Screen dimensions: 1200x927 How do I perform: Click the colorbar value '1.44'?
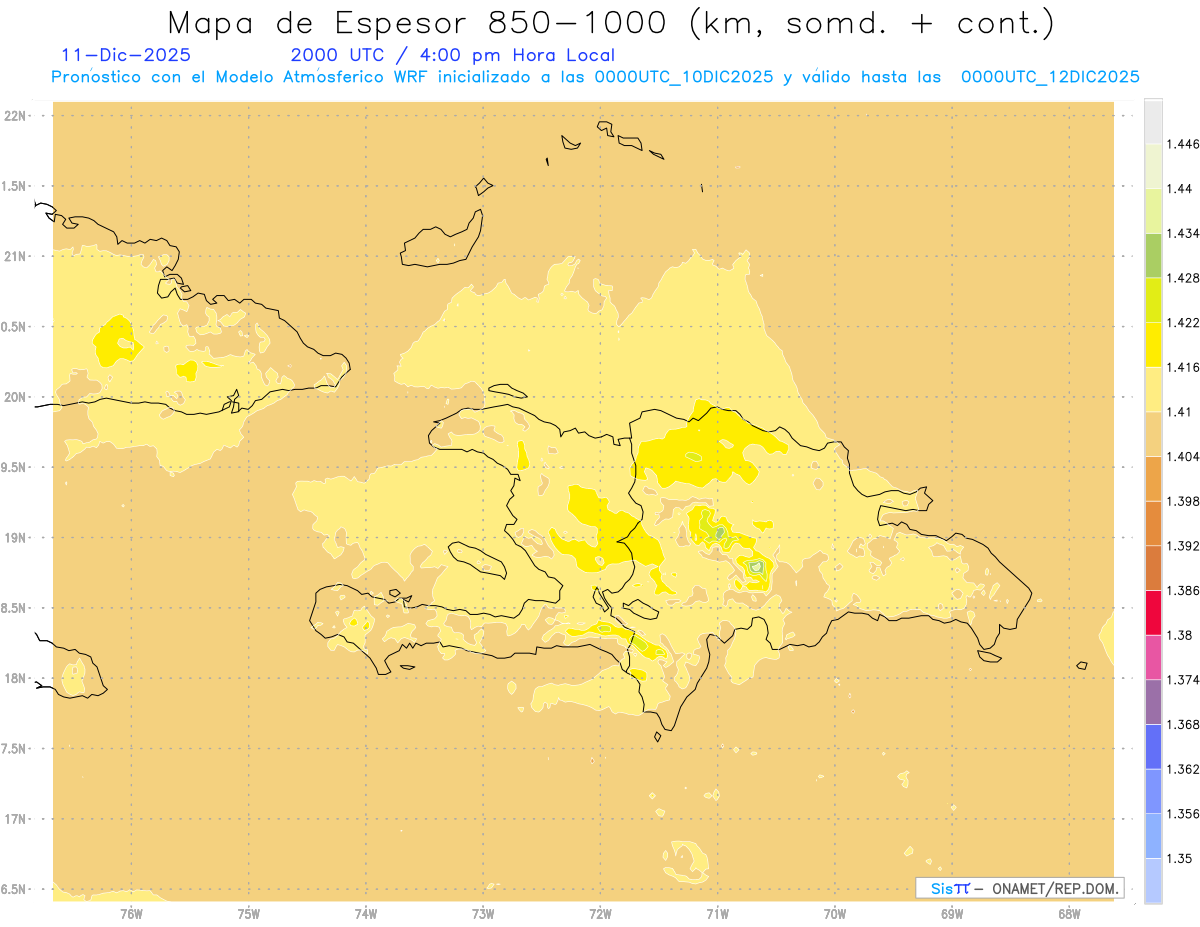pos(1181,188)
